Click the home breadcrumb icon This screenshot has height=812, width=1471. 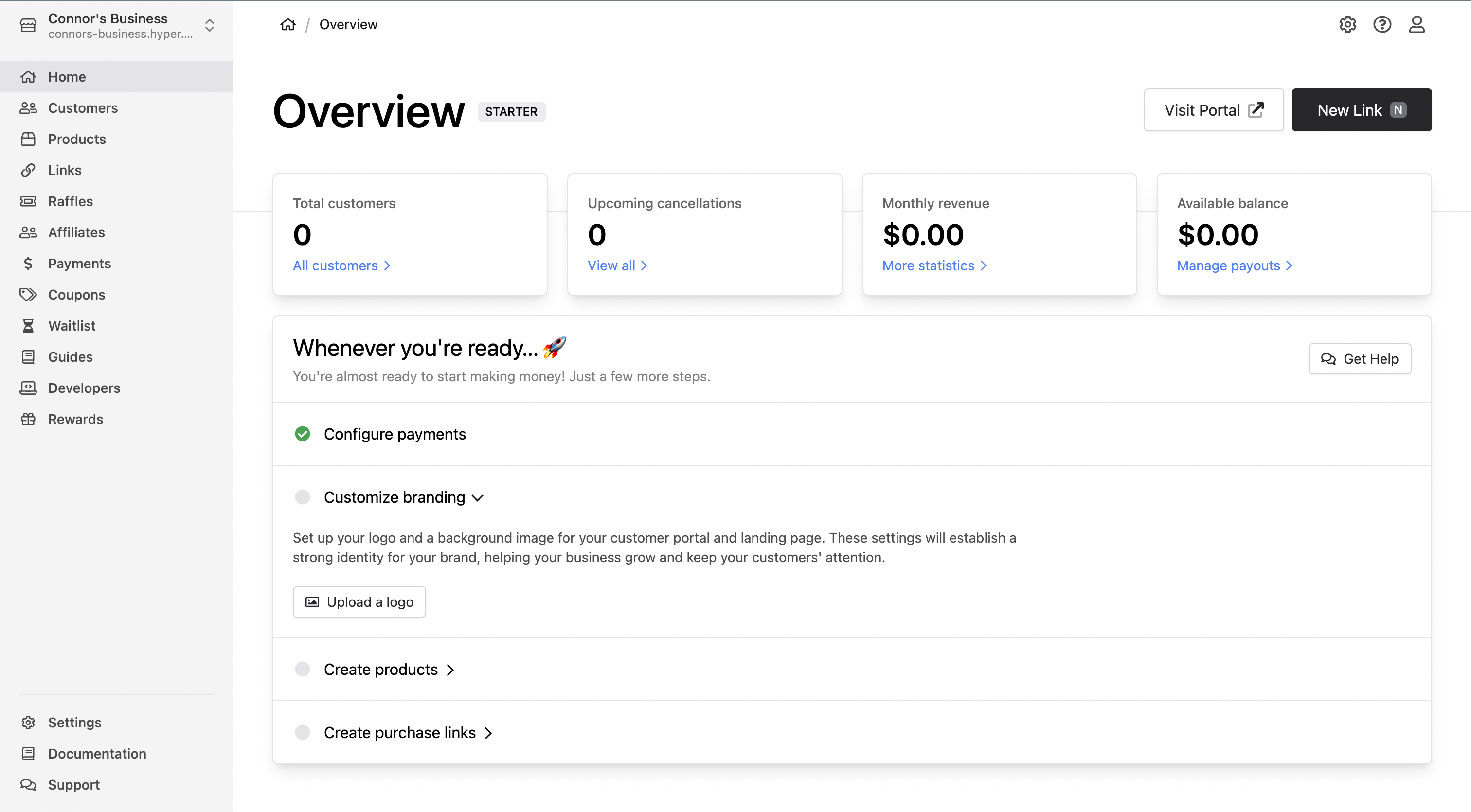[x=288, y=24]
